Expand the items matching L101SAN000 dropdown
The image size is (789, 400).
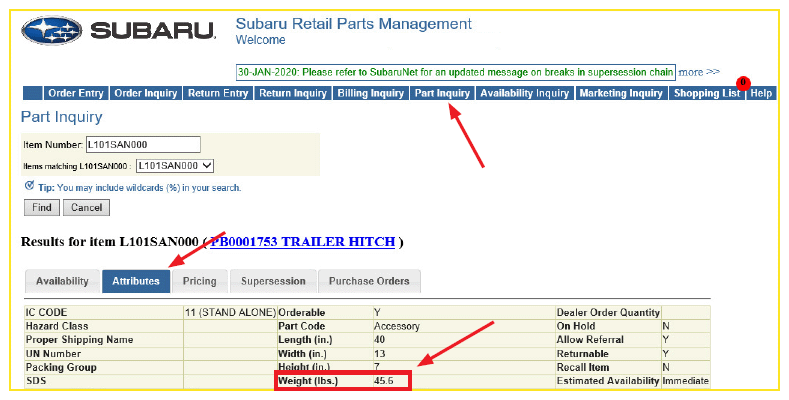[x=175, y=166]
